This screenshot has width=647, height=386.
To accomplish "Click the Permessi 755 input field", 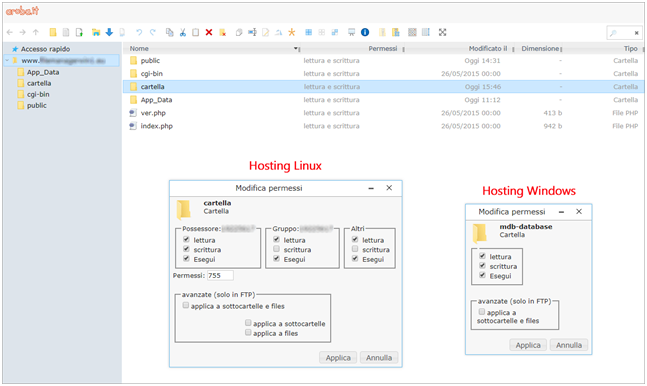I will click(220, 275).
